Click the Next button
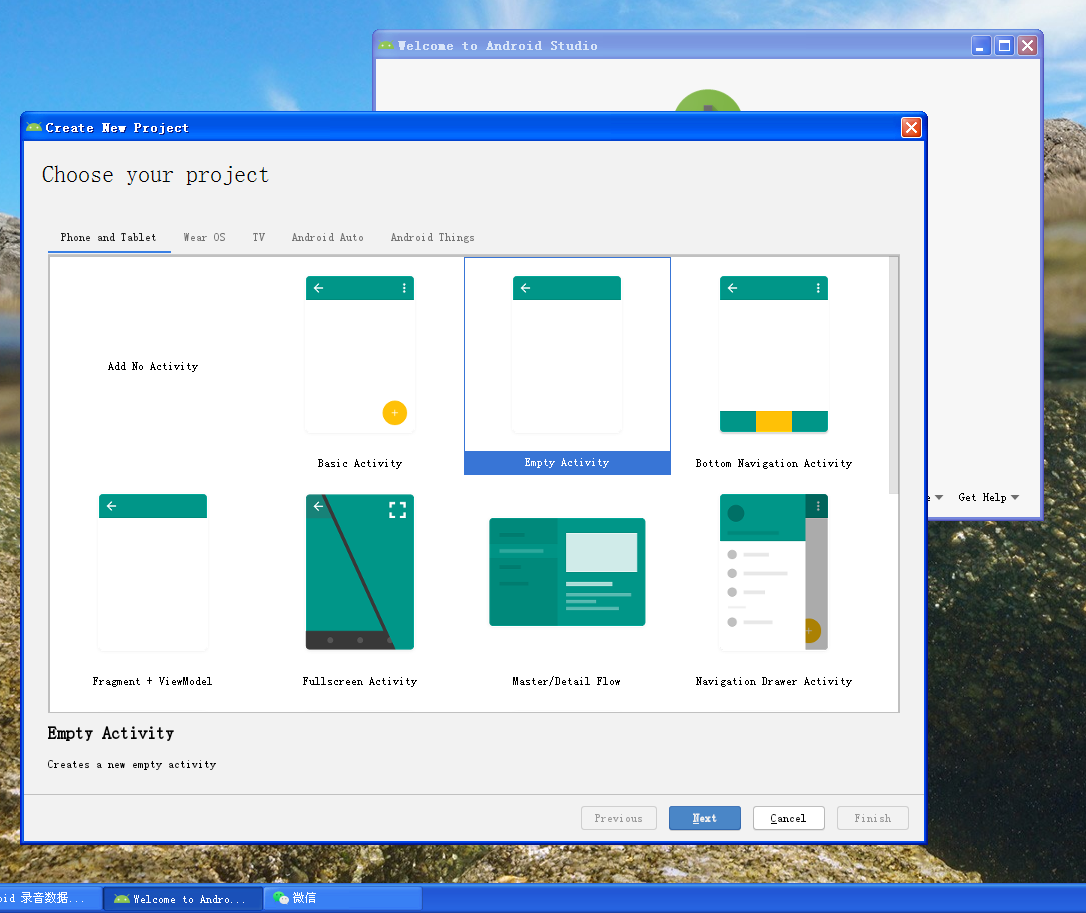 [704, 818]
